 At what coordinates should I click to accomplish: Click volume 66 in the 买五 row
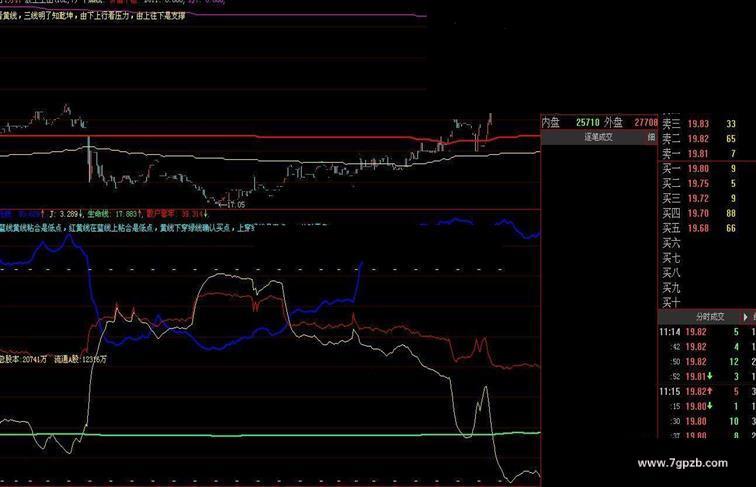coord(731,228)
